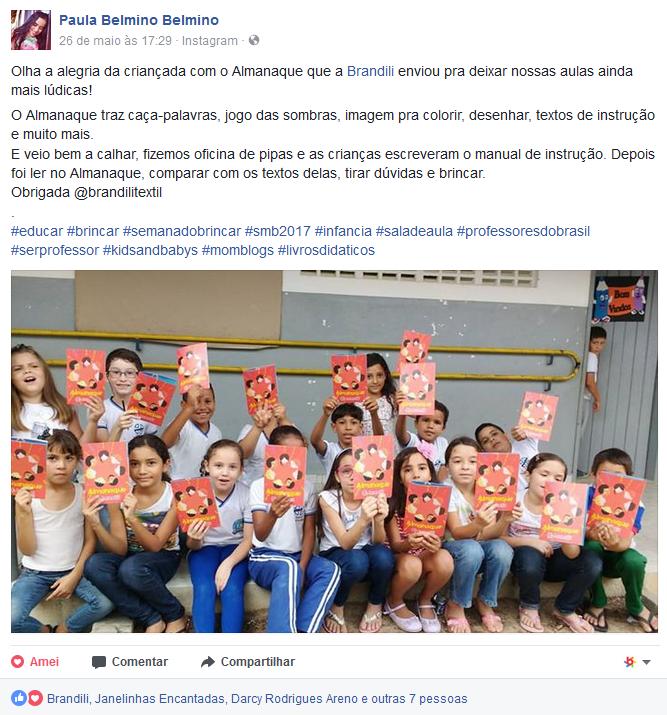
Task: Expand the post-as identity dropdown arrow
Action: tap(646, 662)
